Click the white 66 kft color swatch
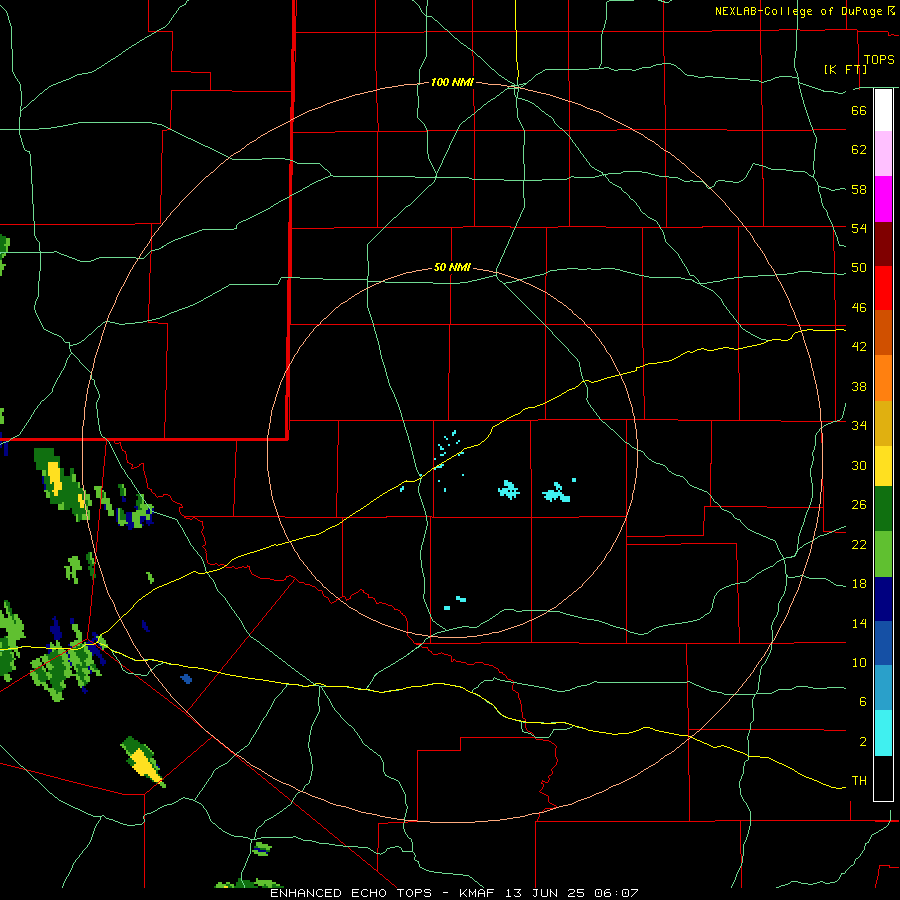The image size is (900, 900). click(x=883, y=110)
